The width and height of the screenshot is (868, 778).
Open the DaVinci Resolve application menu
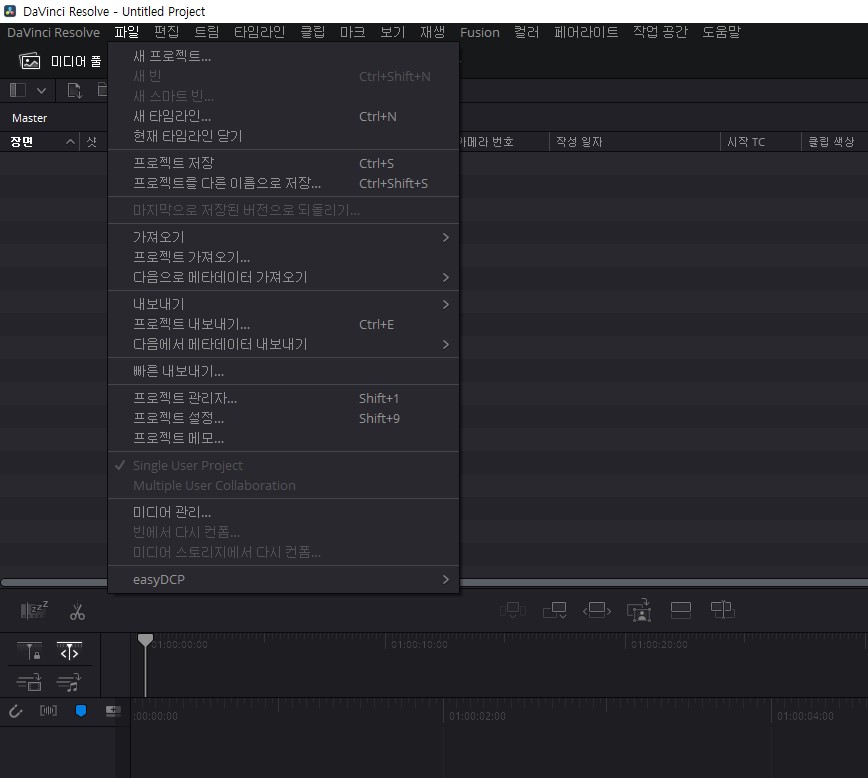click(x=53, y=32)
